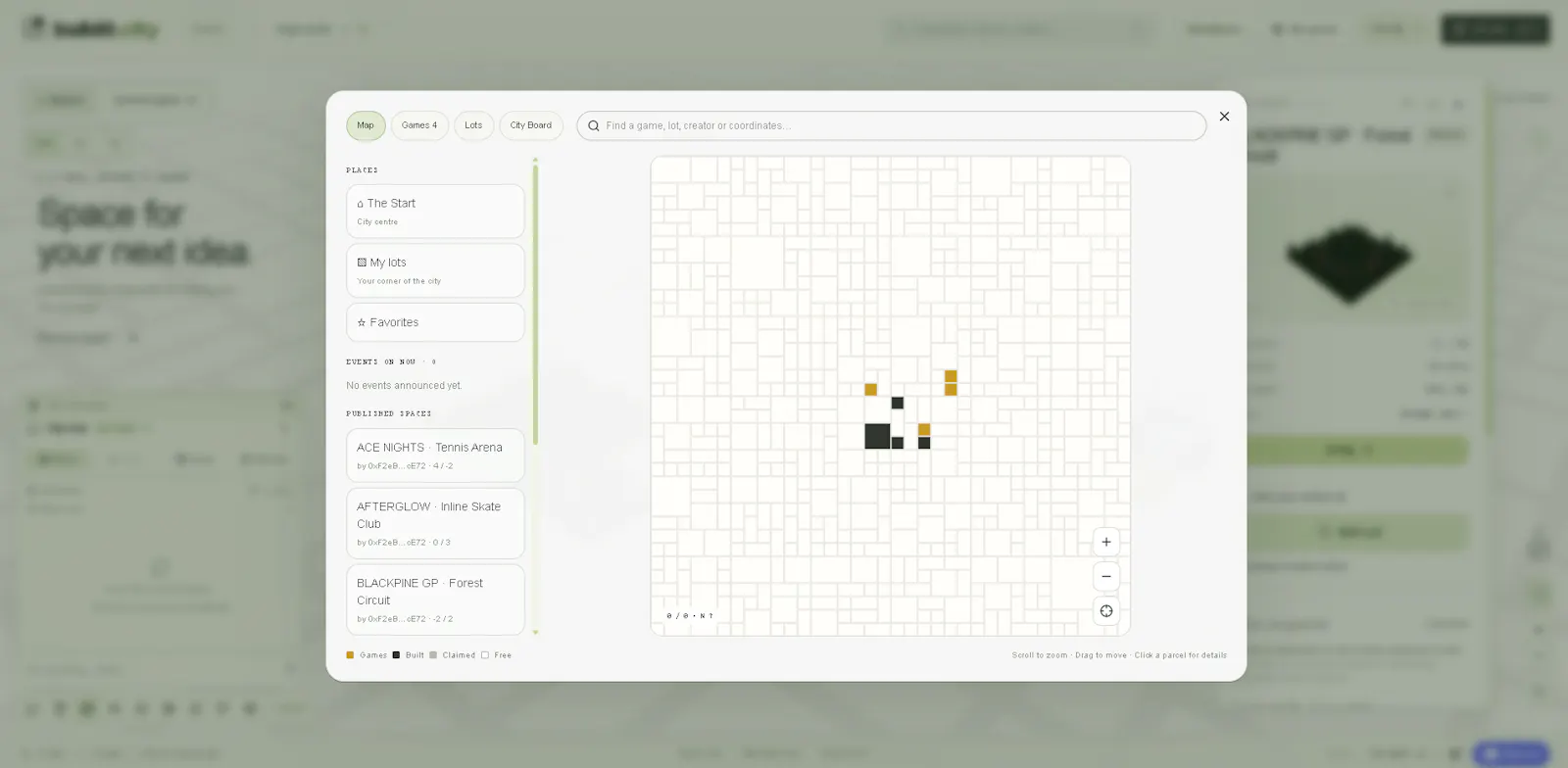Focus the find game or coordinates field
The height and width of the screenshot is (768, 1568).
891,125
